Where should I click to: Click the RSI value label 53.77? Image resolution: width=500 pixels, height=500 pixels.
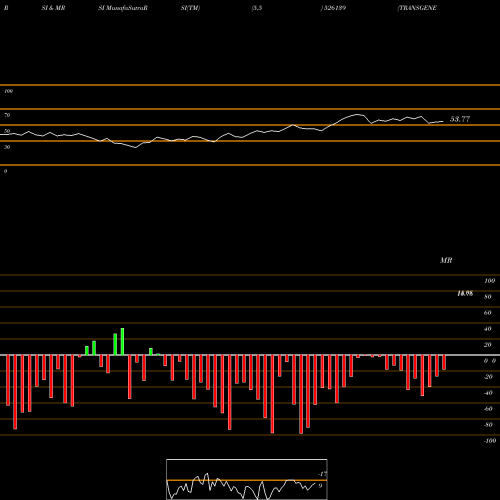click(x=460, y=119)
